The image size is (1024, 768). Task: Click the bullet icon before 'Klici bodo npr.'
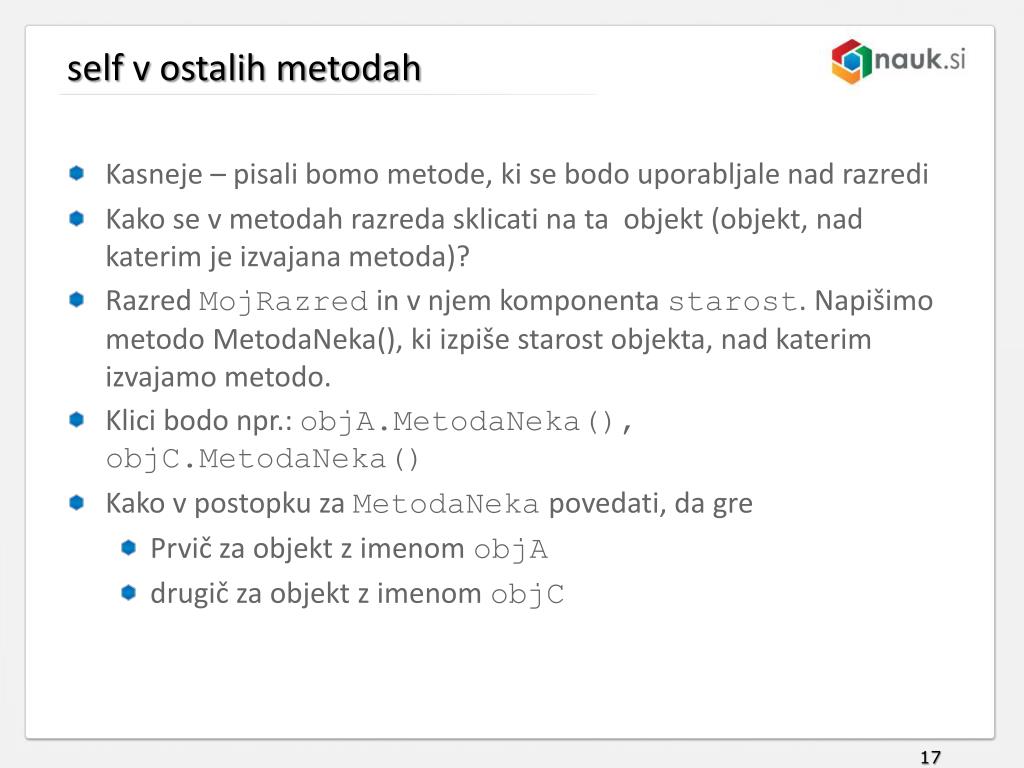[76, 419]
